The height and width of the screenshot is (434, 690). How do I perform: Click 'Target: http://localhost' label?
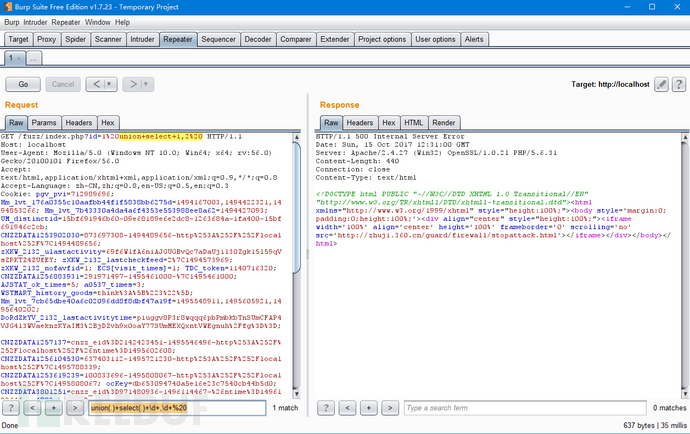(x=610, y=84)
